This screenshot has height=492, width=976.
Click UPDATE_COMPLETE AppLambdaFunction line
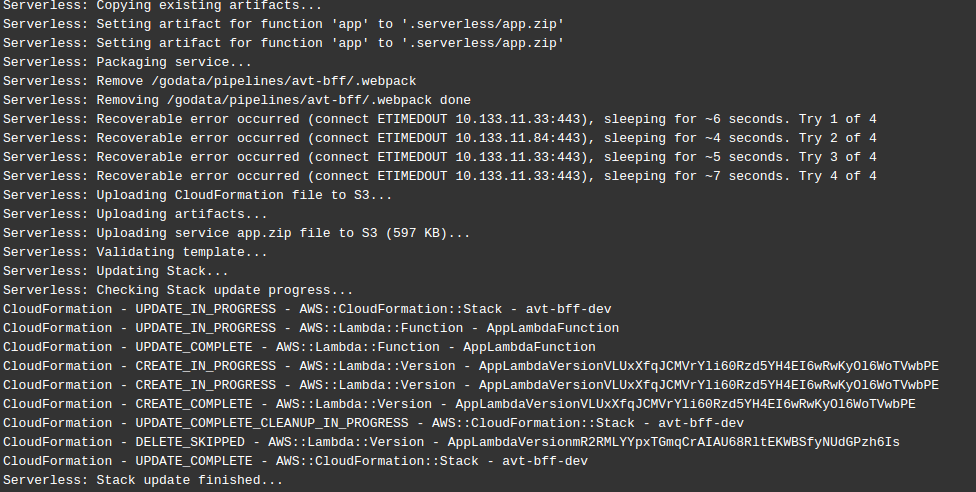tap(299, 348)
